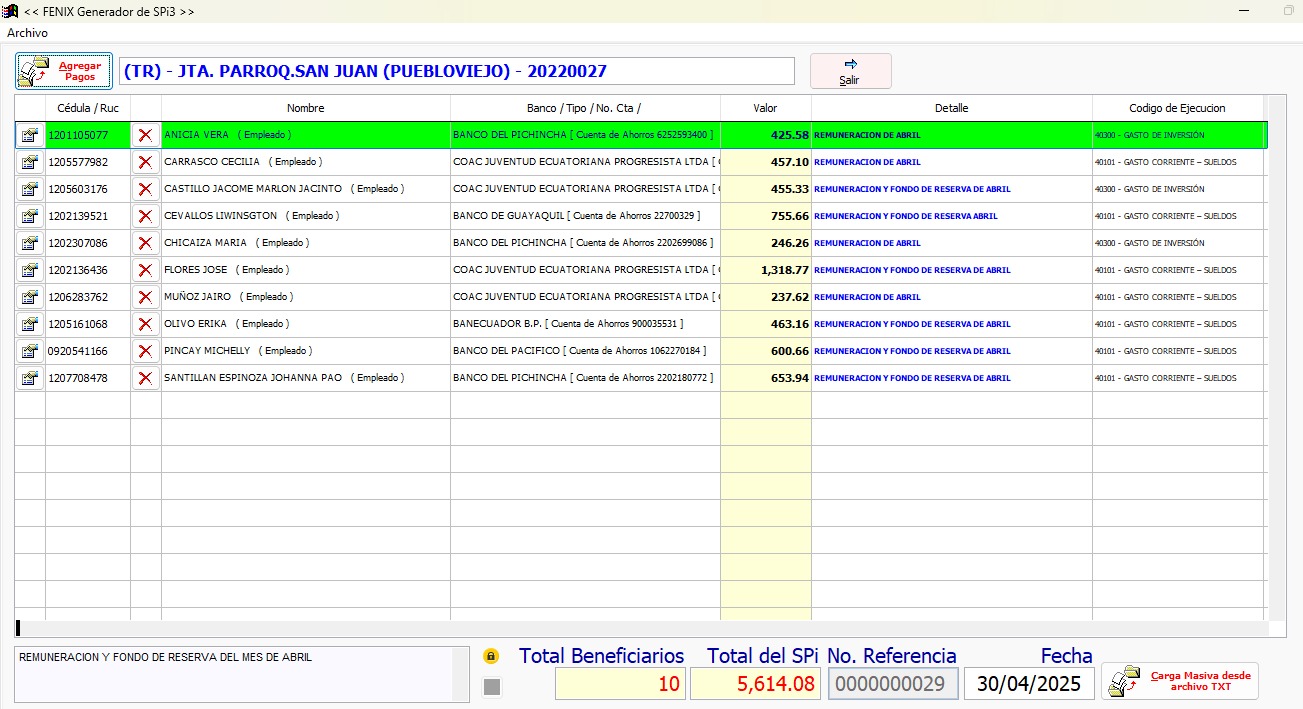Toggle the gray square below the padlock
The image size is (1303, 709).
(x=491, y=686)
